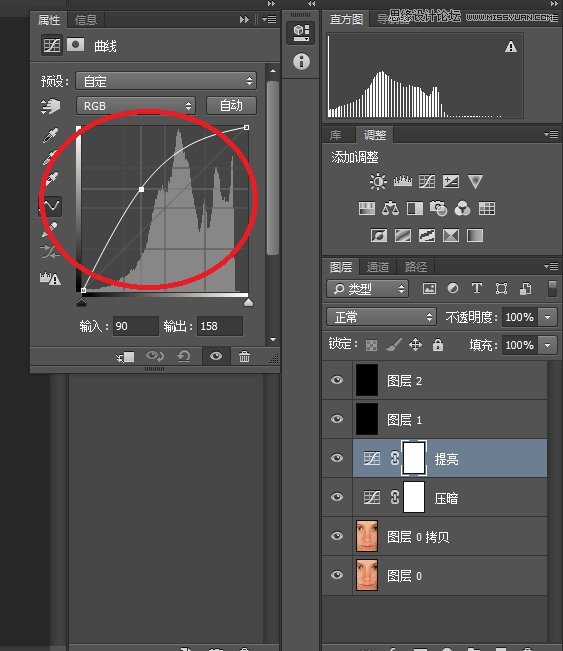Add a Hue/Saturation adjustment

367,208
